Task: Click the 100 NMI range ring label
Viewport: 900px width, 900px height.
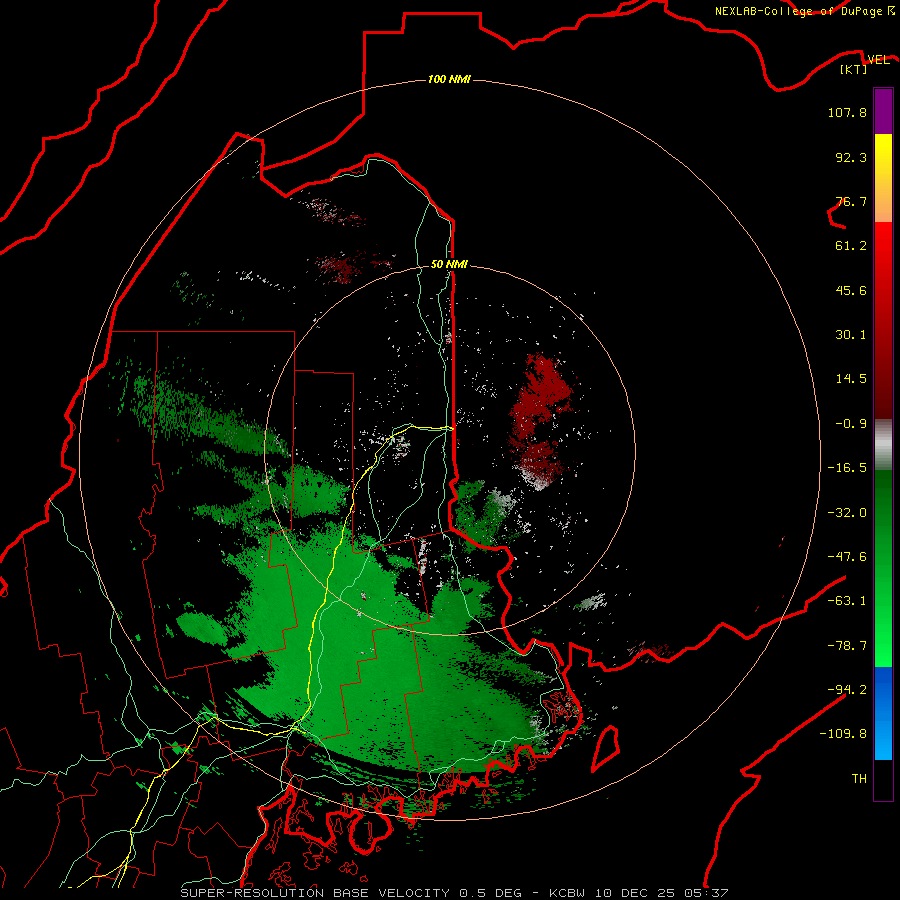Action: [x=449, y=79]
